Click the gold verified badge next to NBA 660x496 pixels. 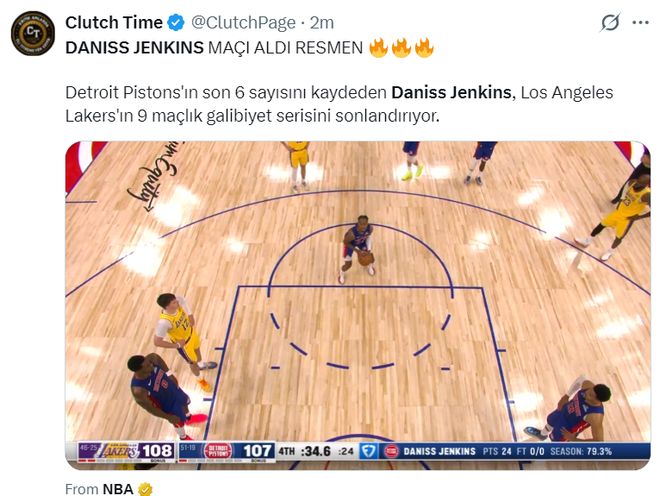pyautogui.click(x=145, y=489)
